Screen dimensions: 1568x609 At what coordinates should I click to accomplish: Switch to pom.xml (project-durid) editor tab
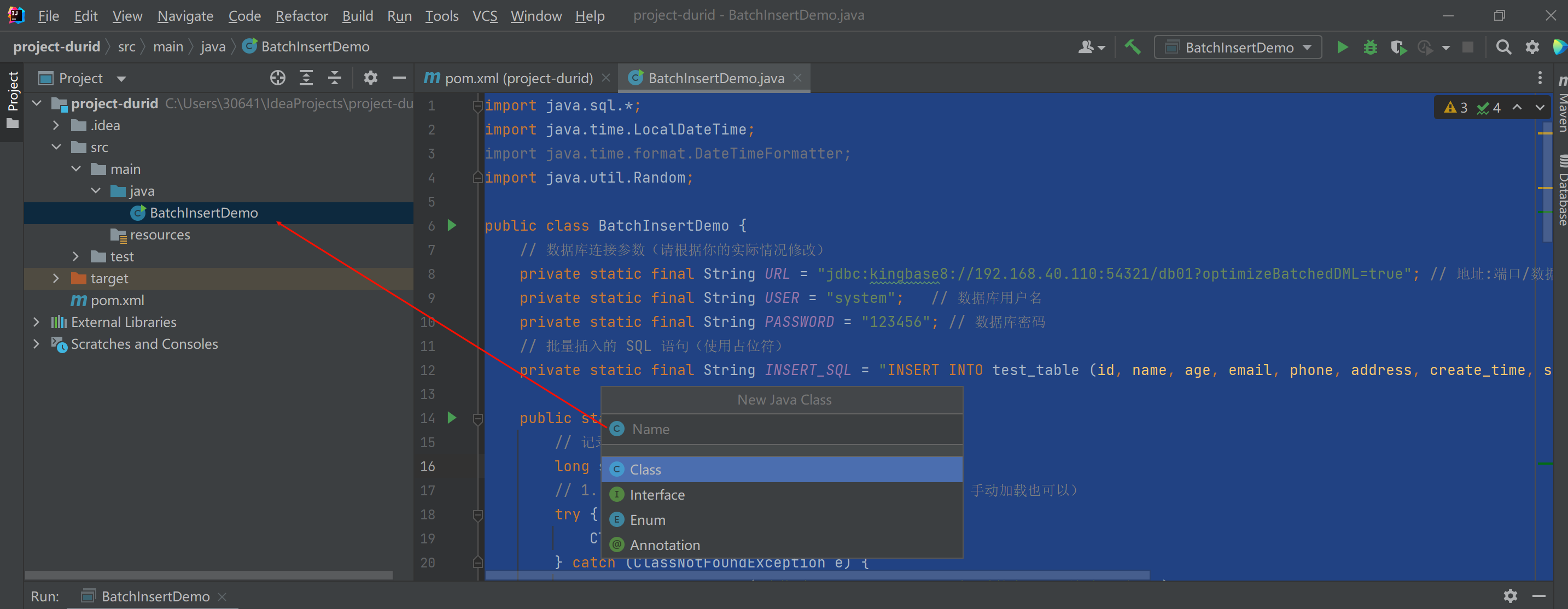[x=518, y=78]
